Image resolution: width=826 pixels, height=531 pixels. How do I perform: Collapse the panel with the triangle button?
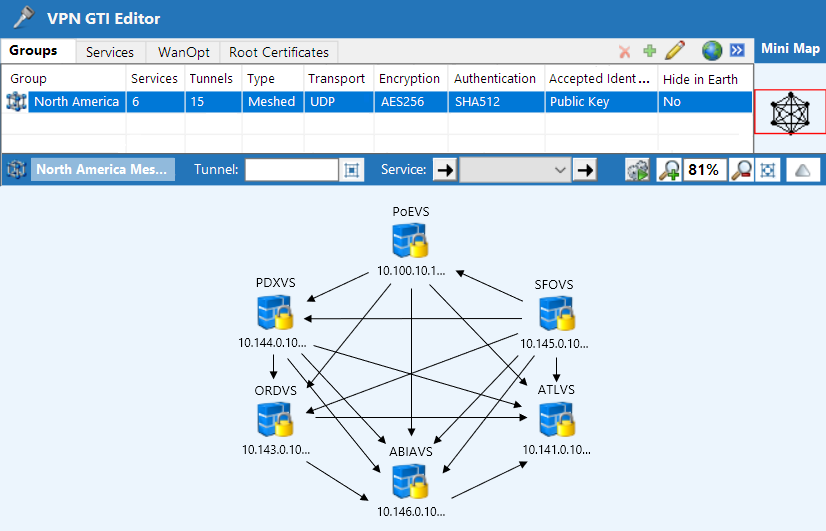(803, 170)
